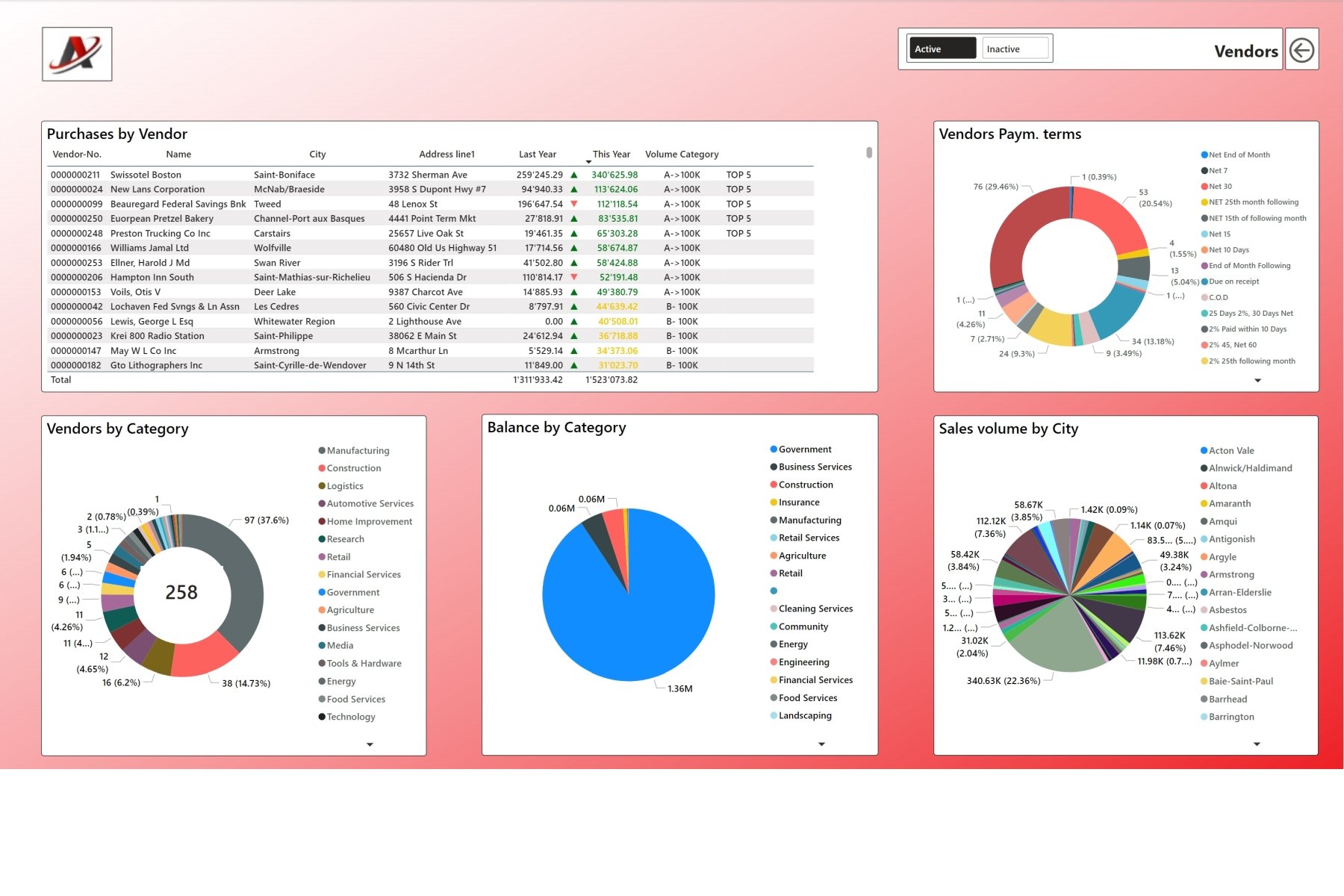This screenshot has height=896, width=1344.
Task: Select Engineering legend item
Action: 800,662
